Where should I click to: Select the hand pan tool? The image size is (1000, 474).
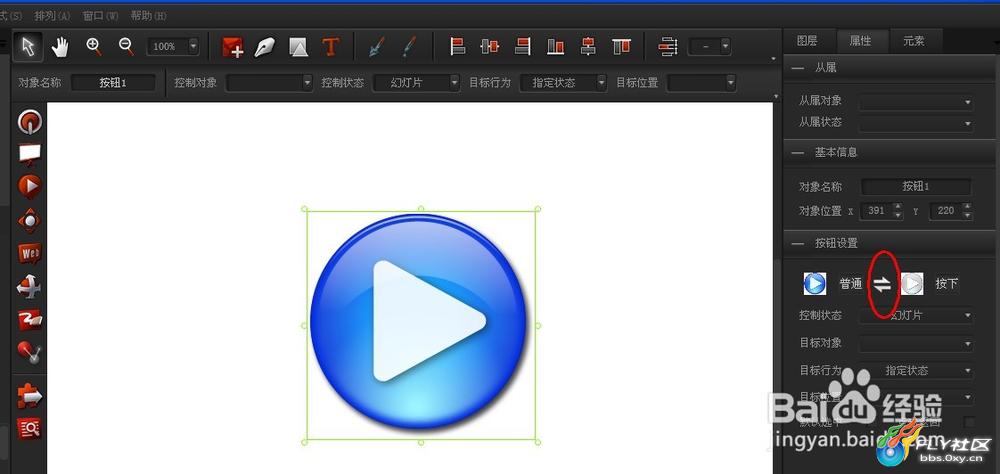pyautogui.click(x=61, y=47)
